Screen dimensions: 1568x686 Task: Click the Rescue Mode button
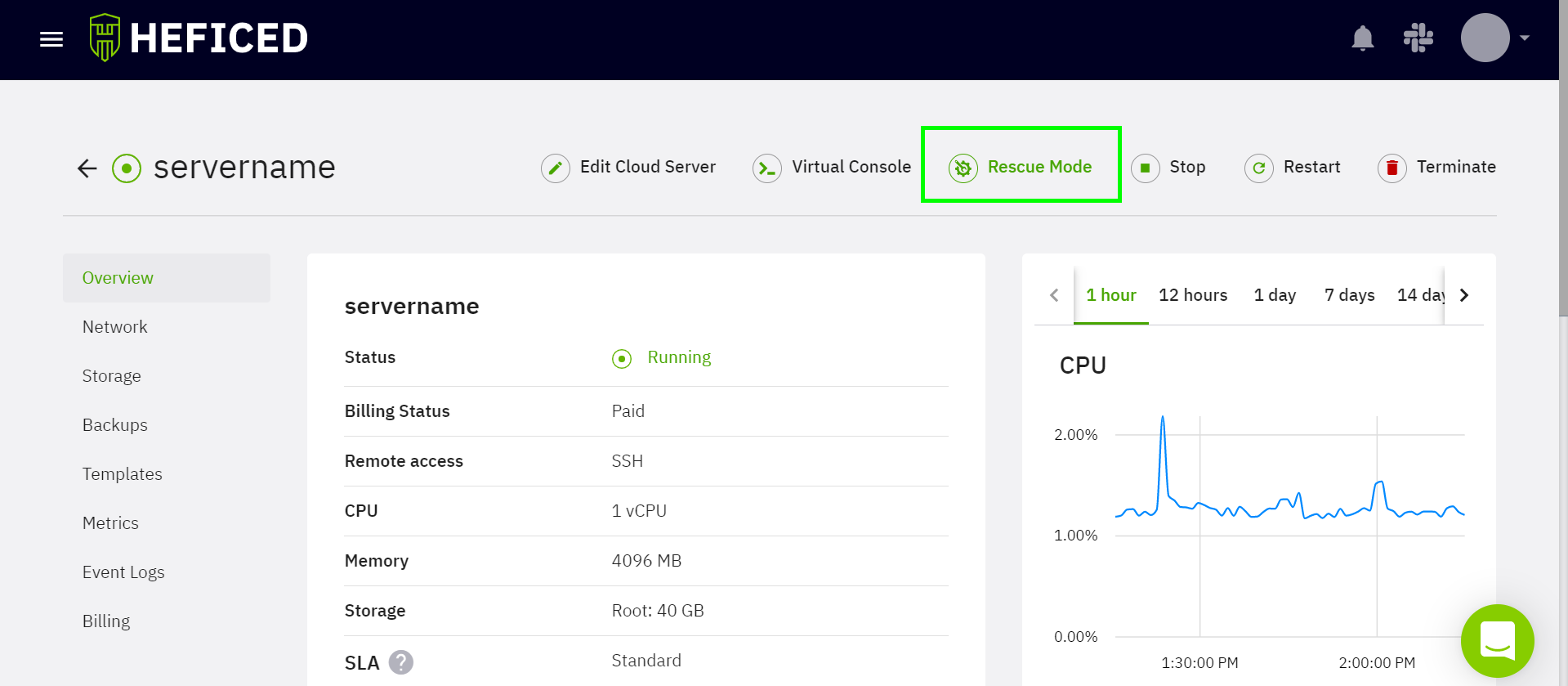(x=1021, y=167)
